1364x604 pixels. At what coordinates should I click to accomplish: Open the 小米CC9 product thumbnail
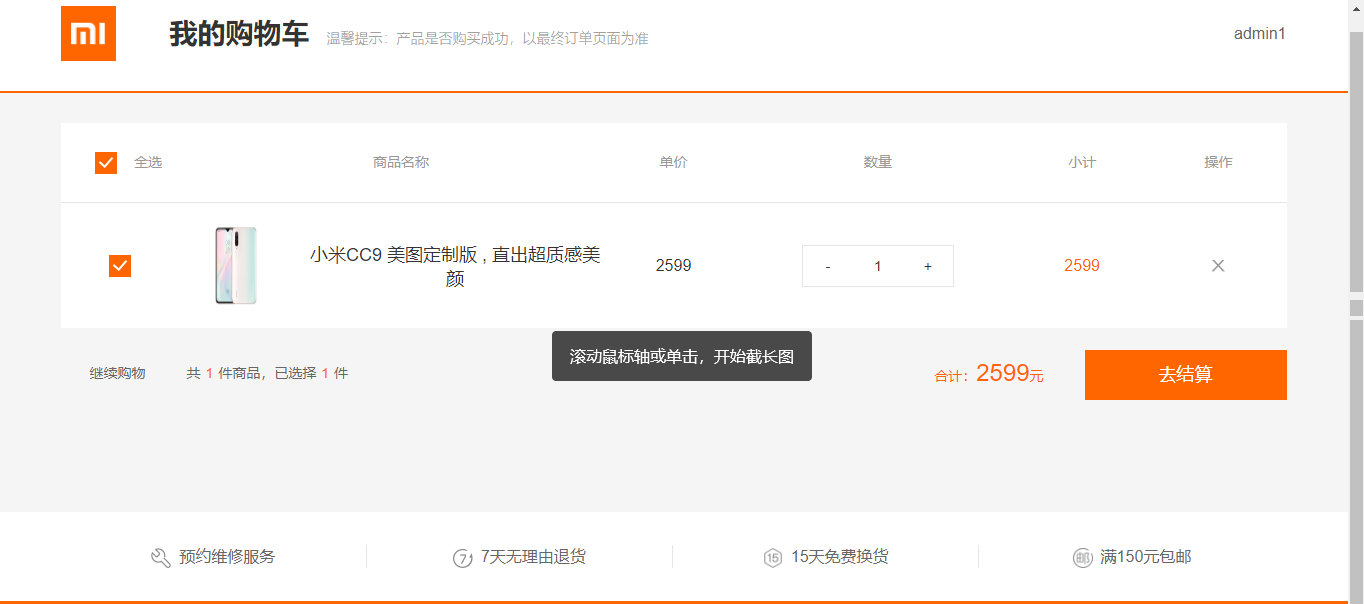click(x=236, y=265)
